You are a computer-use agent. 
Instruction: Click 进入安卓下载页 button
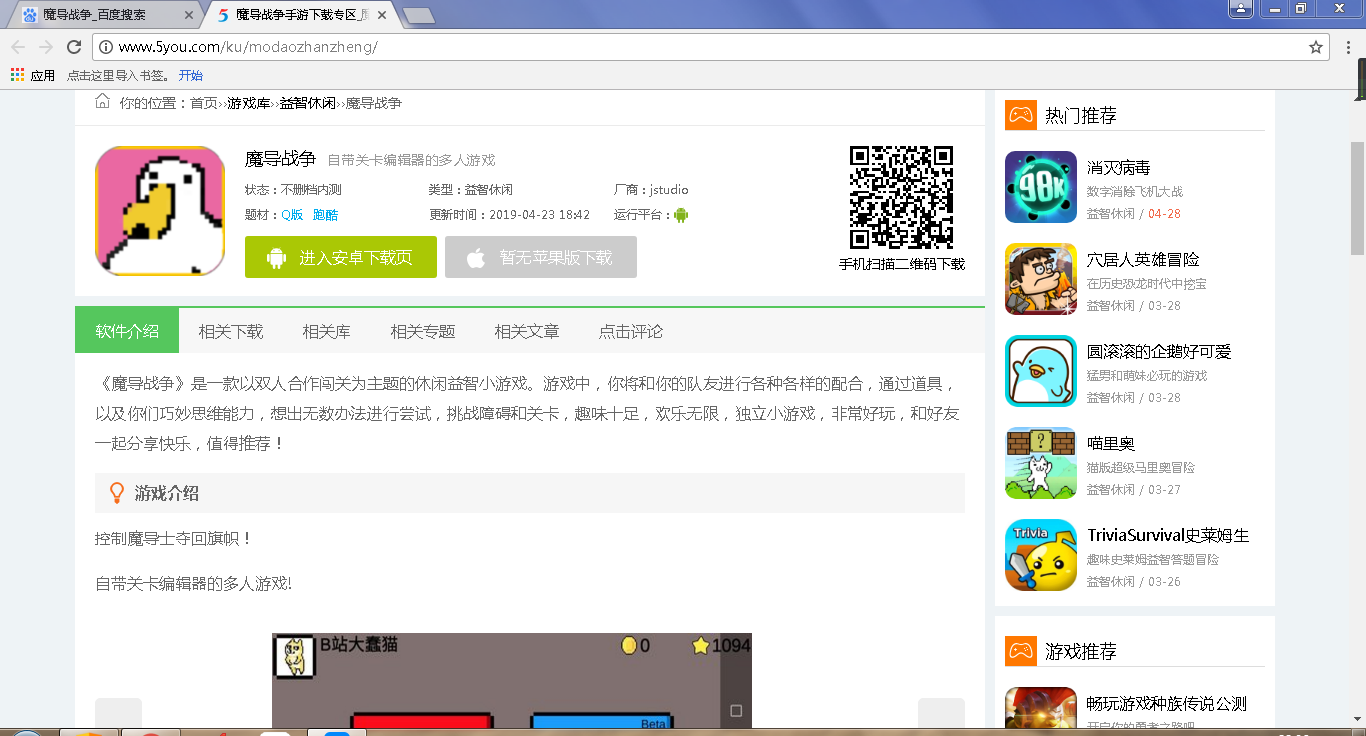(341, 257)
